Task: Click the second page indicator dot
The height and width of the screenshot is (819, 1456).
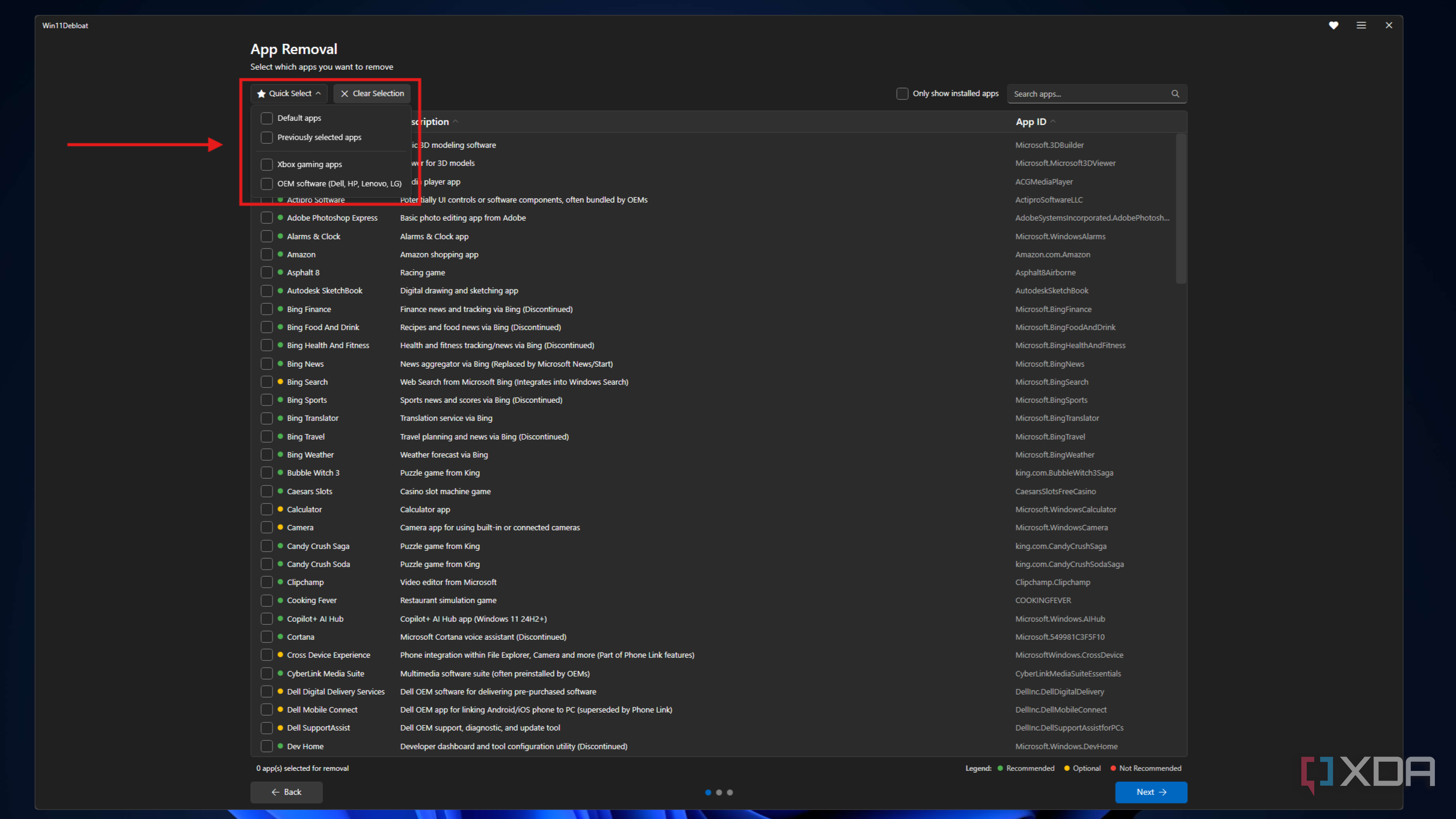Action: (719, 793)
